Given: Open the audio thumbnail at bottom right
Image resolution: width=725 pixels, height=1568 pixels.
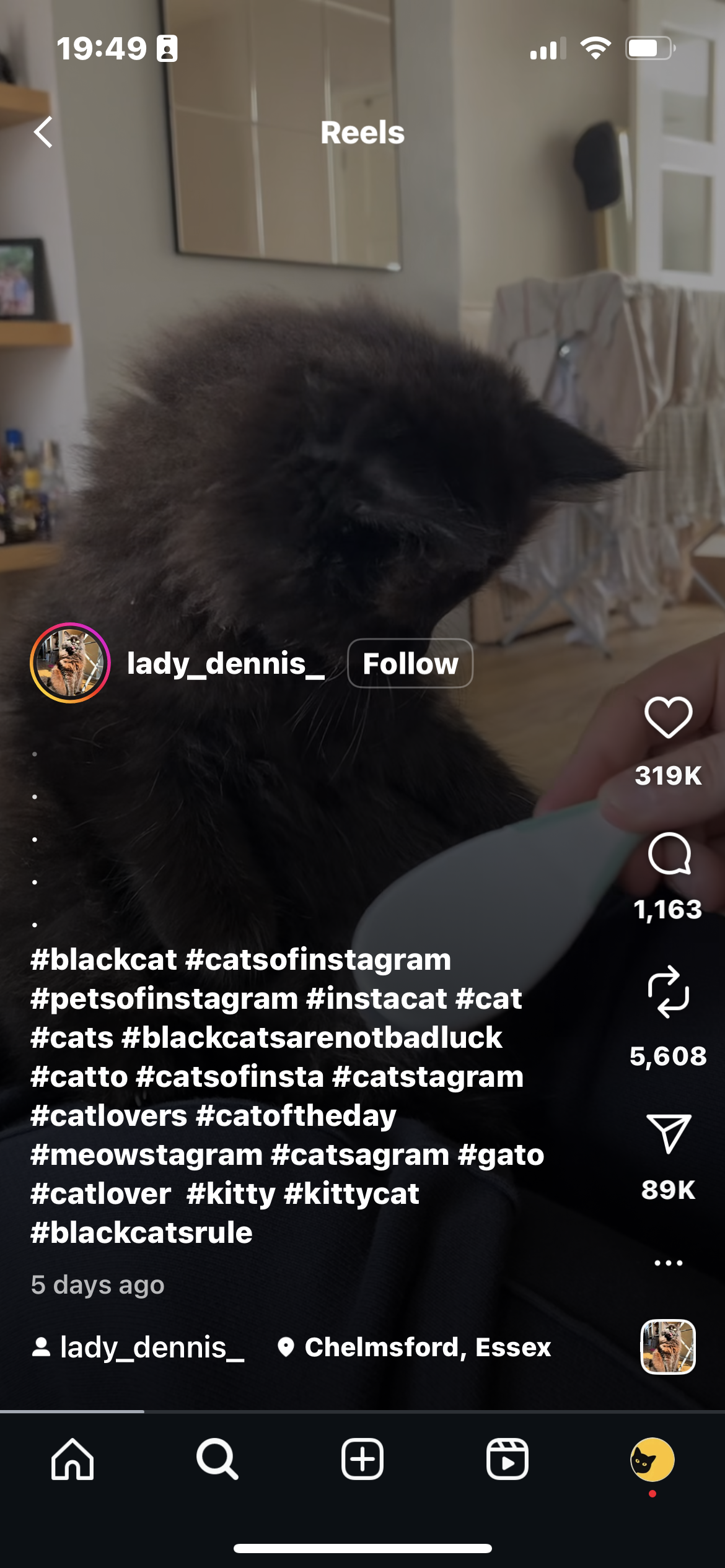Looking at the screenshot, I should (x=667, y=1346).
